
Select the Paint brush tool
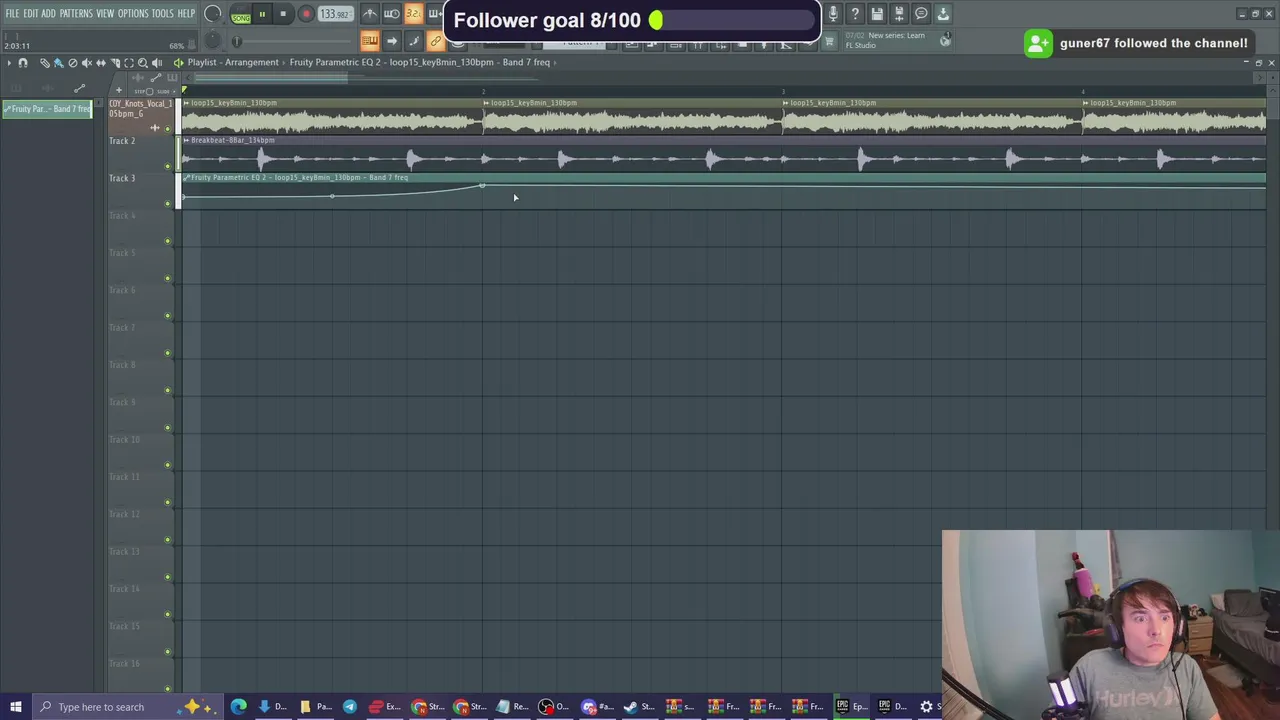click(58, 63)
